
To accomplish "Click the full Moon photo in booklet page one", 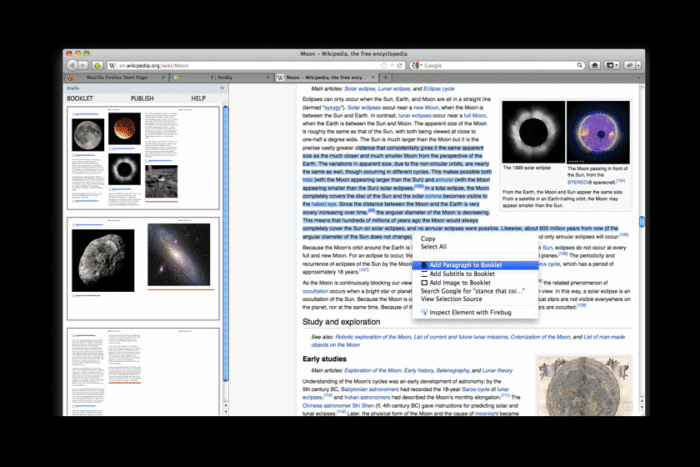I will (88, 134).
